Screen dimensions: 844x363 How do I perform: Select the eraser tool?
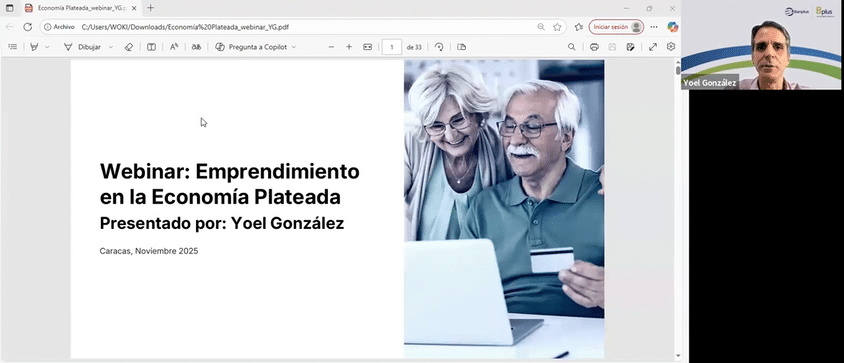coord(129,47)
